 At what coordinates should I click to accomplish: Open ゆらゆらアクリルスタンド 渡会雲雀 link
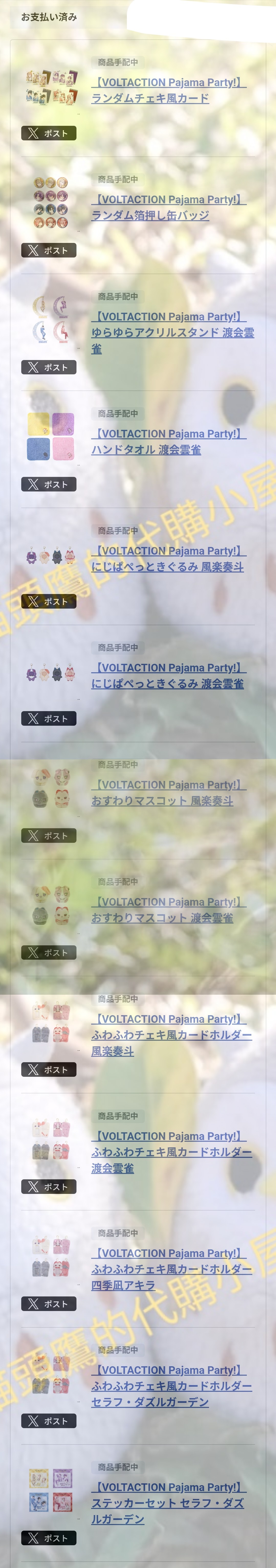[x=172, y=332]
